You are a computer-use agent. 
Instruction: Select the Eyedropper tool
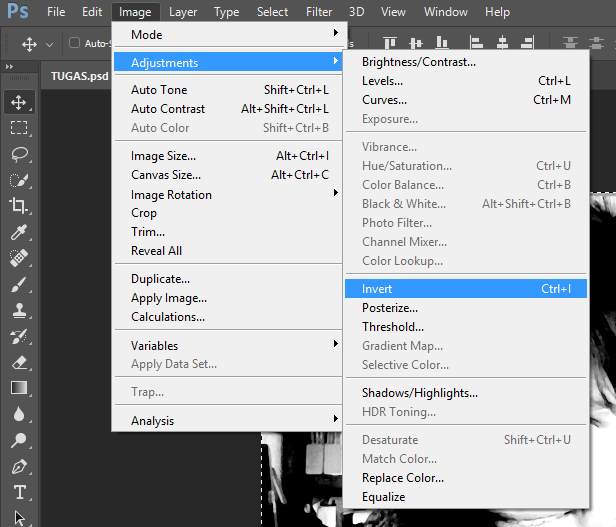(19, 232)
